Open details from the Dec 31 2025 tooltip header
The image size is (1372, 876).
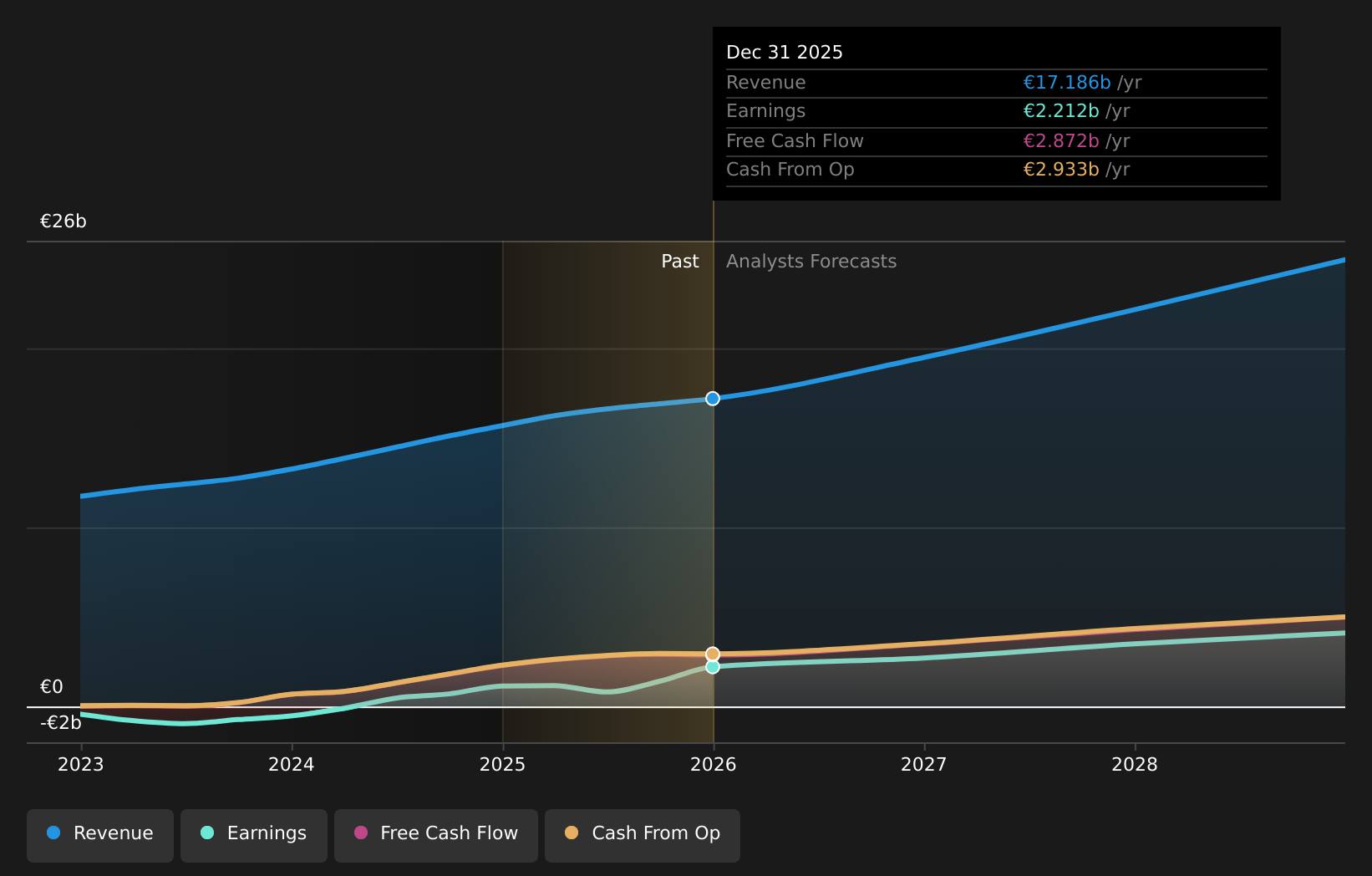[x=785, y=51]
